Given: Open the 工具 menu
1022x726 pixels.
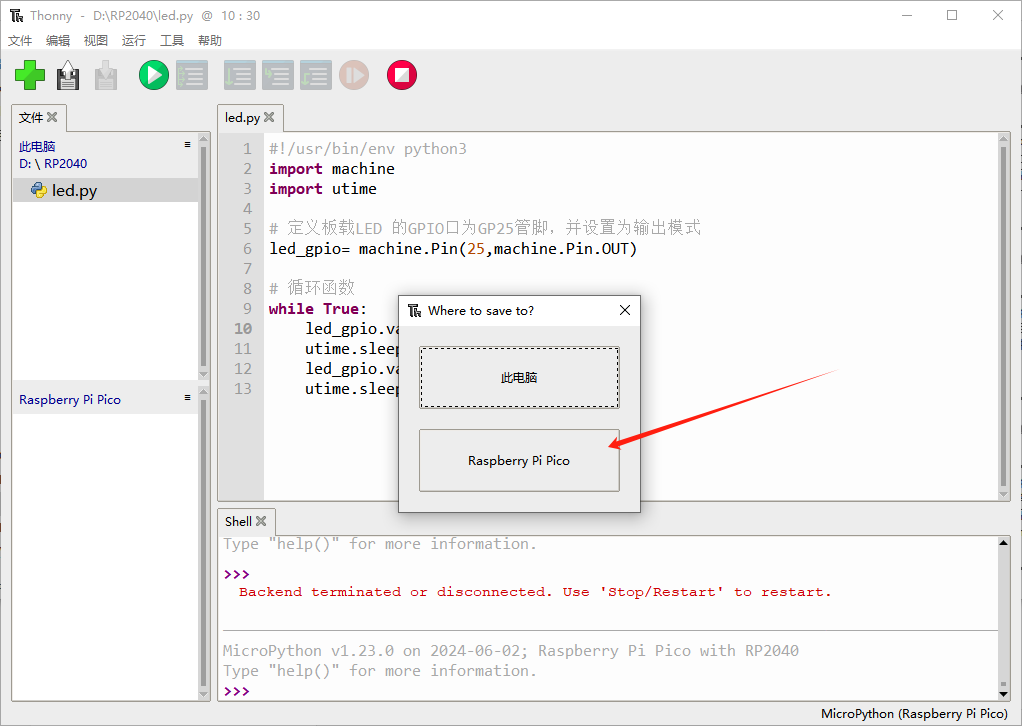Looking at the screenshot, I should tap(172, 40).
